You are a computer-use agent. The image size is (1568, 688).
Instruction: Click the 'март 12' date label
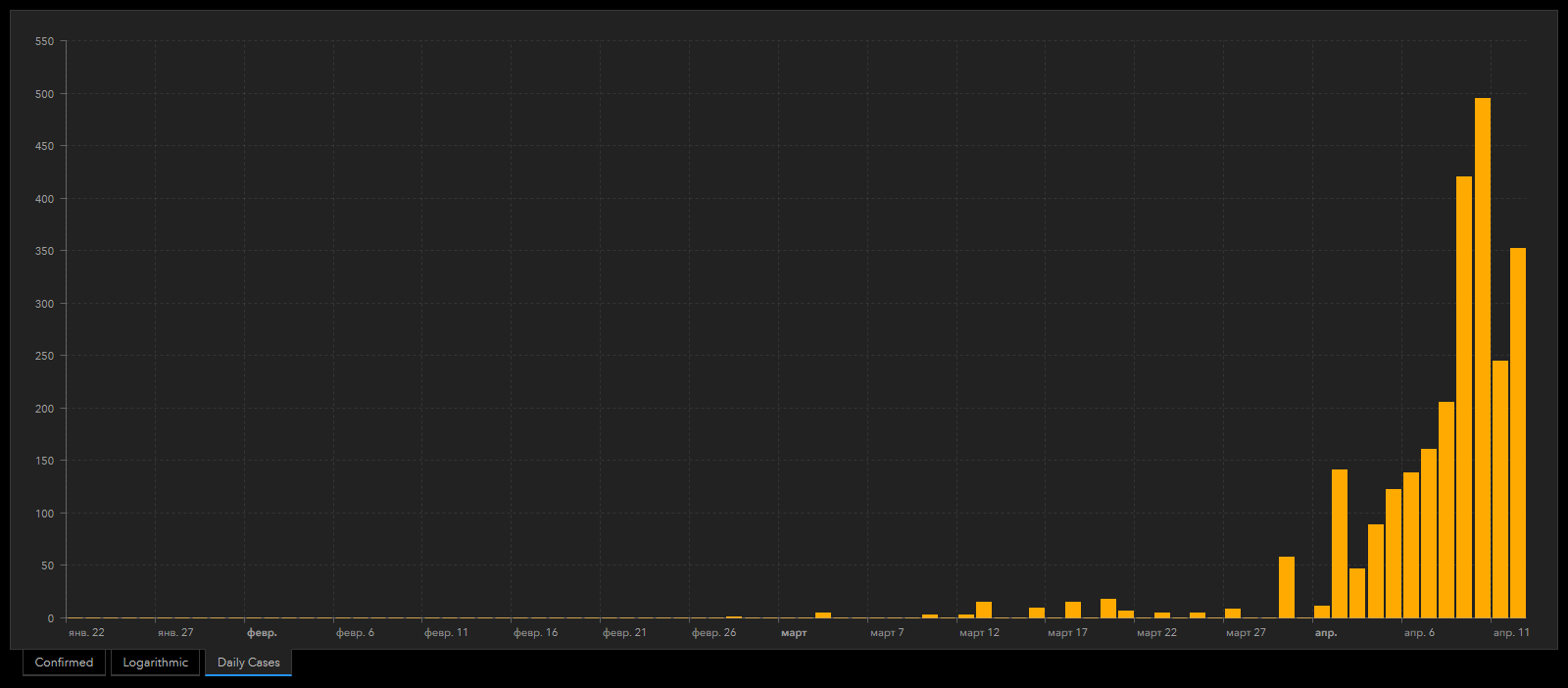[x=979, y=633]
